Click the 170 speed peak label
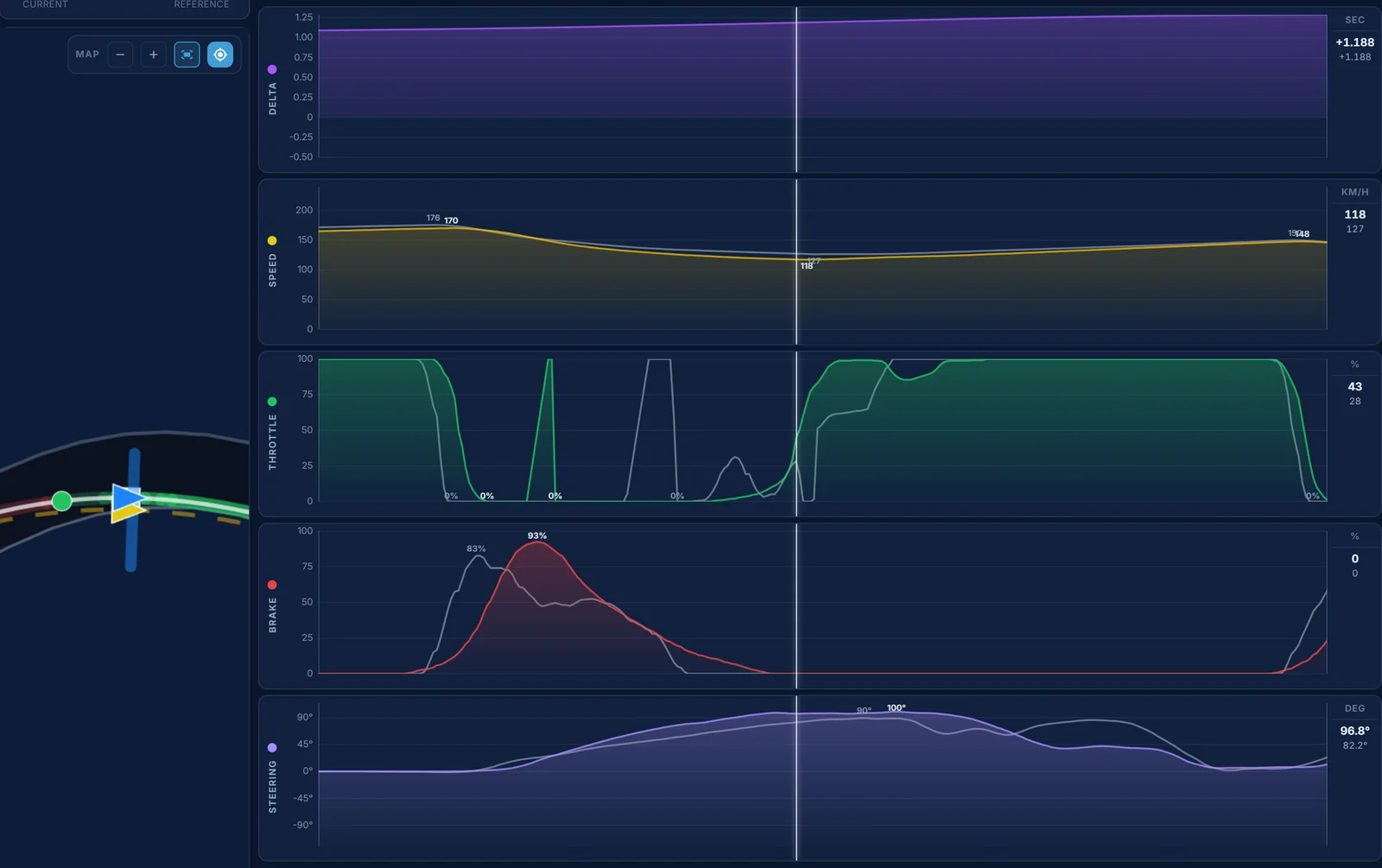 (x=451, y=220)
